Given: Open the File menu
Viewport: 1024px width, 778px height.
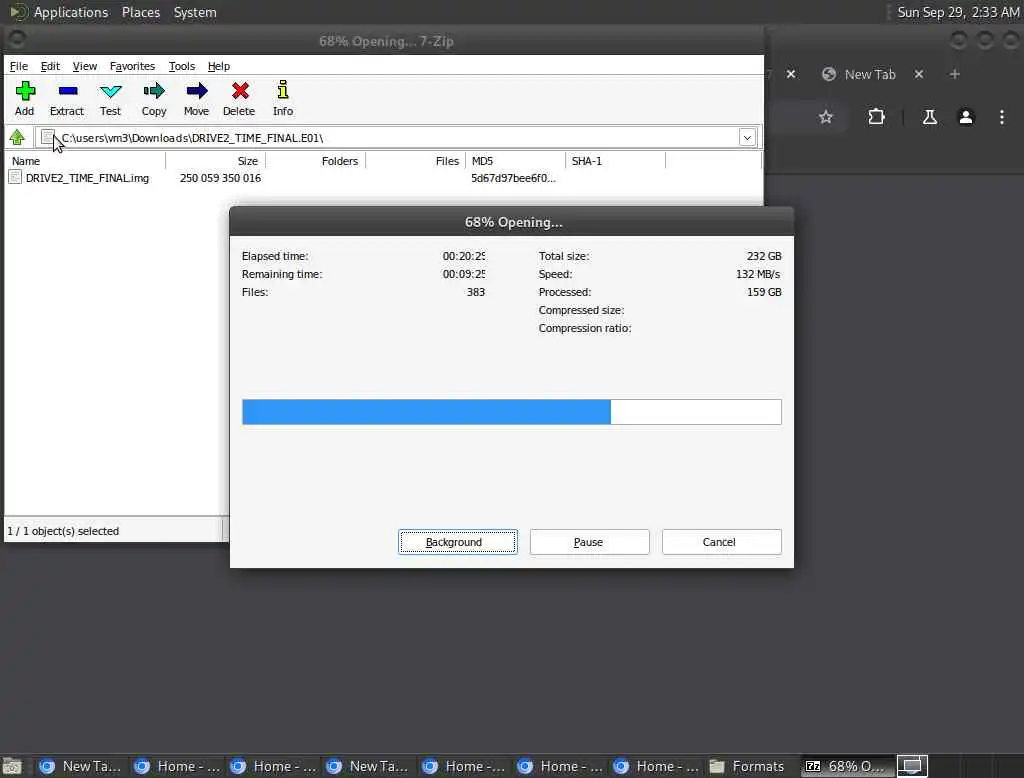Looking at the screenshot, I should [x=18, y=66].
